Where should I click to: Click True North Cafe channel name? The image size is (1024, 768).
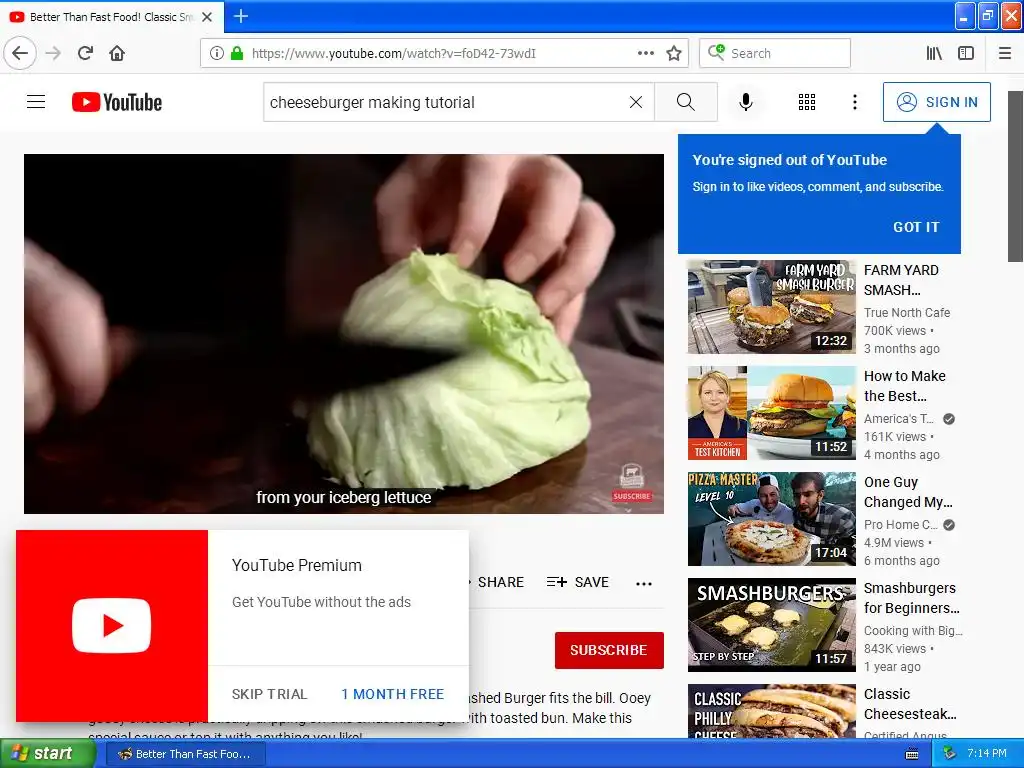point(907,313)
